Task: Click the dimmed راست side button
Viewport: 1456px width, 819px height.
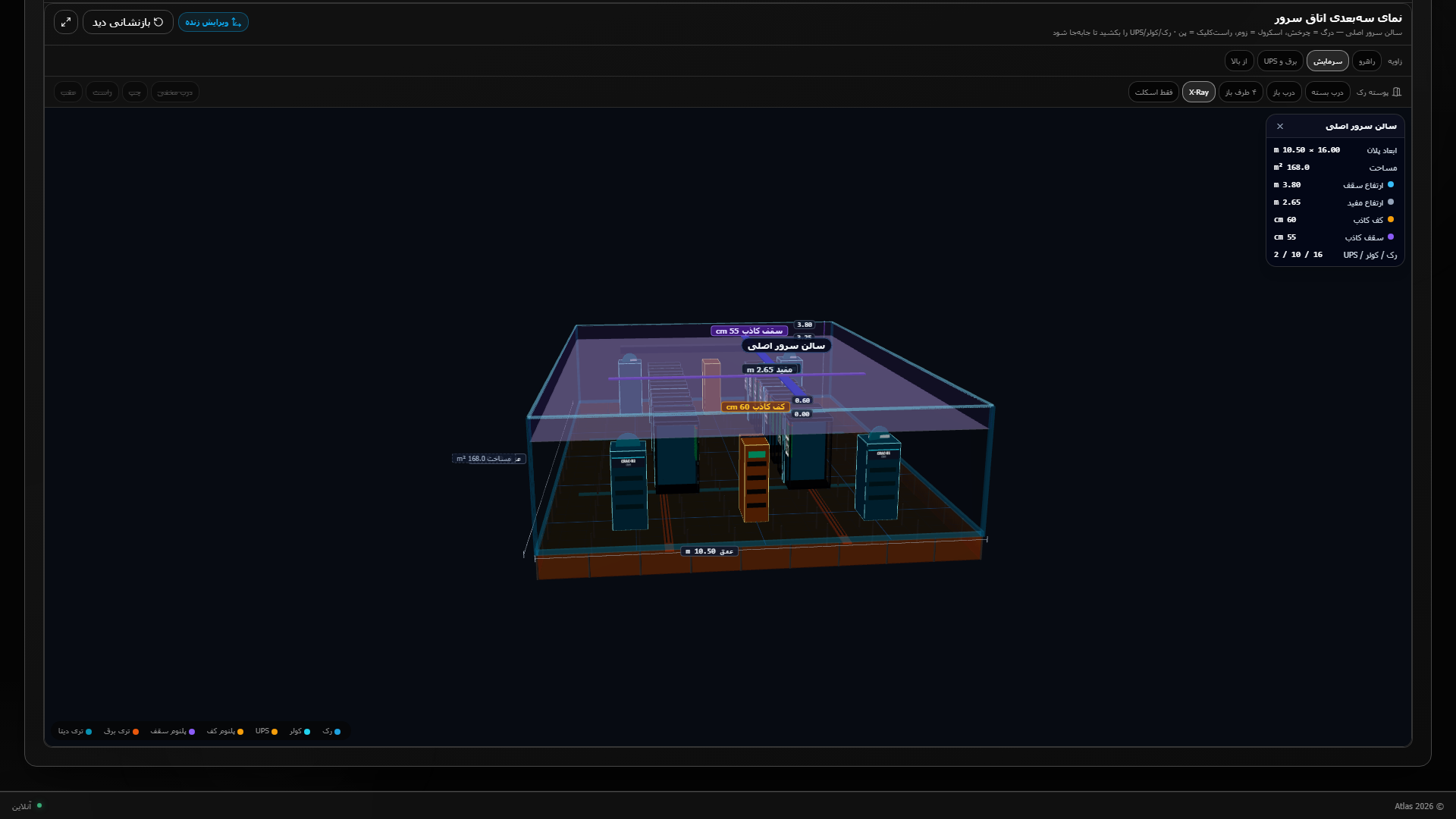Action: (102, 92)
